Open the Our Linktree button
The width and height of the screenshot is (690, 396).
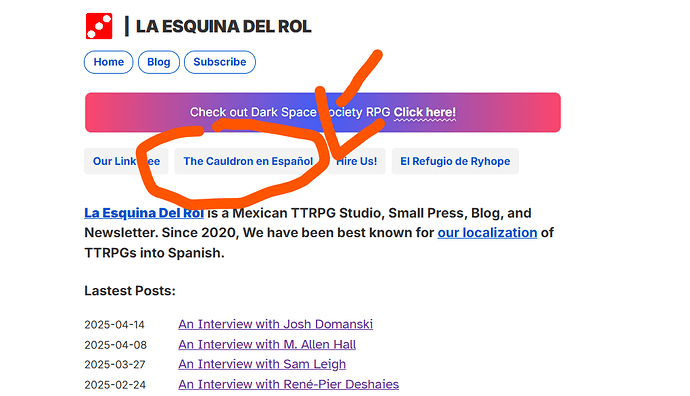[x=126, y=161]
